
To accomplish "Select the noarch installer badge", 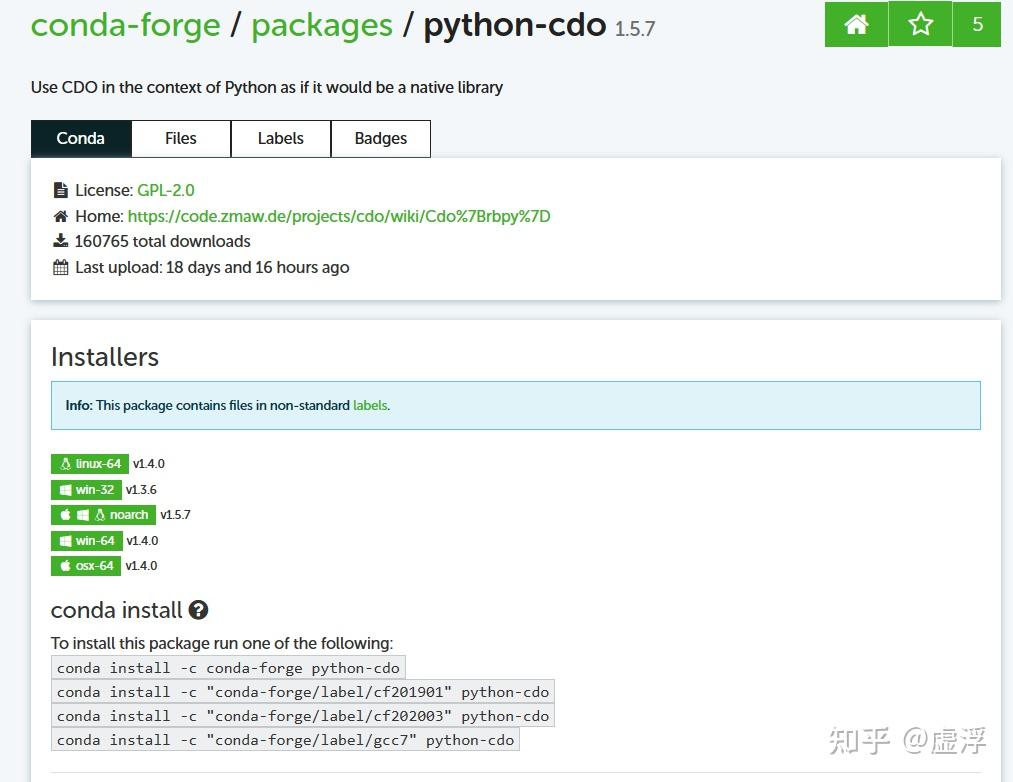I will tap(103, 514).
